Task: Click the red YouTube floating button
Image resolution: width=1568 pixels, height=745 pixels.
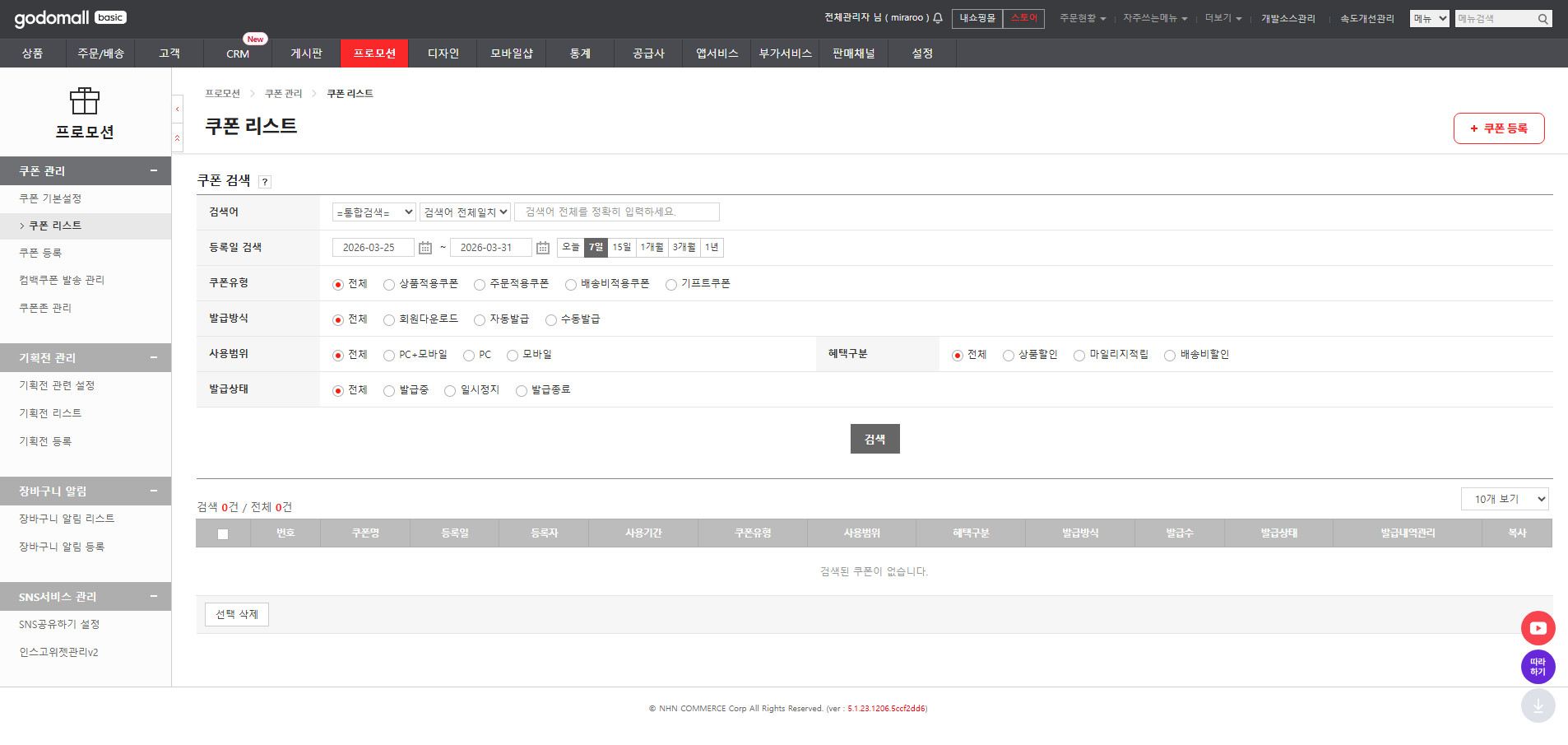Action: pyautogui.click(x=1538, y=628)
